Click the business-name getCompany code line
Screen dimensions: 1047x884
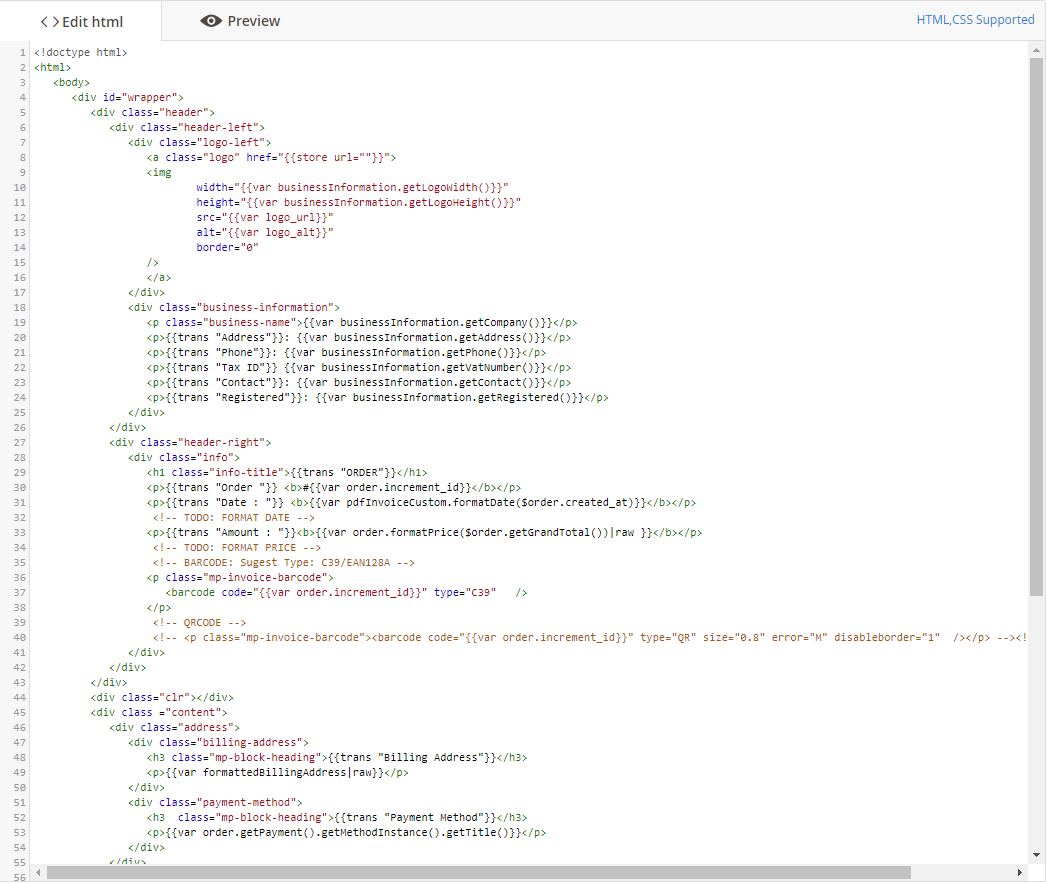pos(361,323)
